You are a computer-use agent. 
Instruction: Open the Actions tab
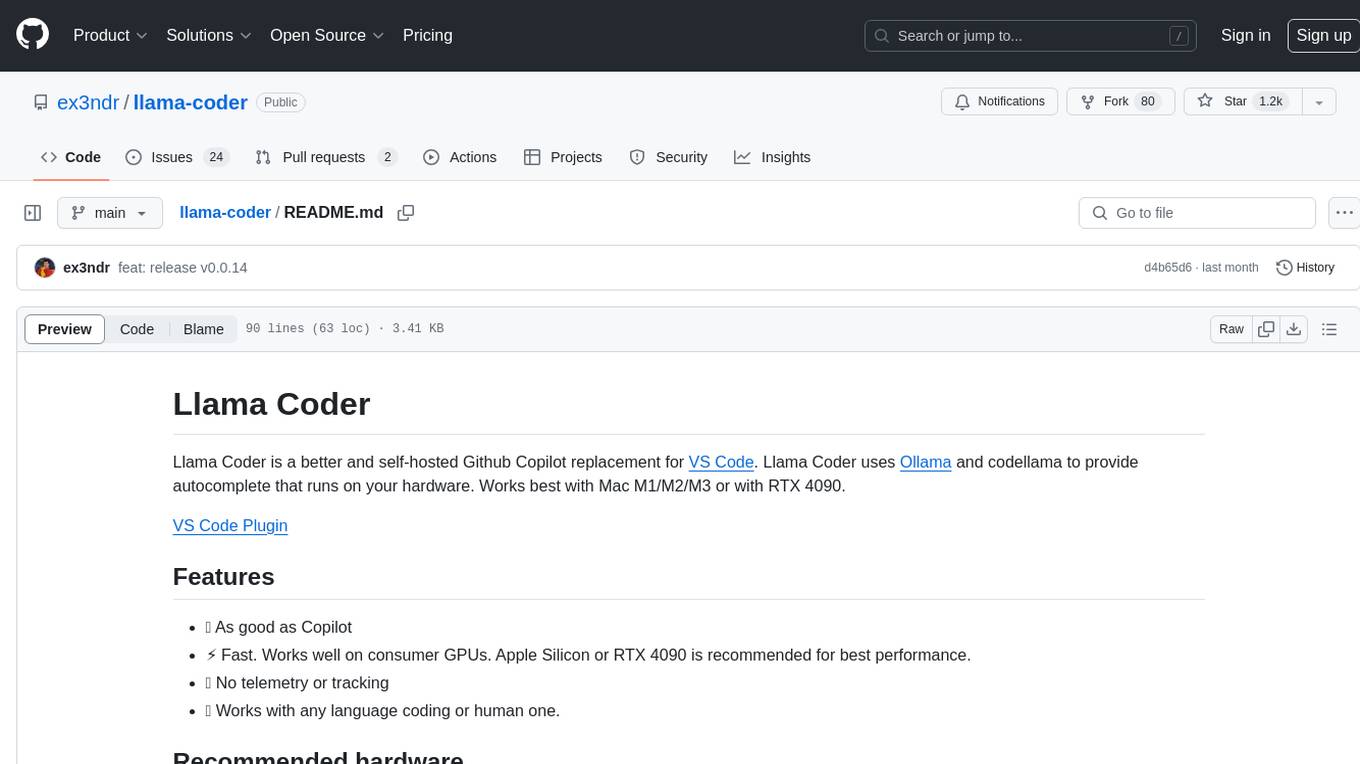(460, 157)
